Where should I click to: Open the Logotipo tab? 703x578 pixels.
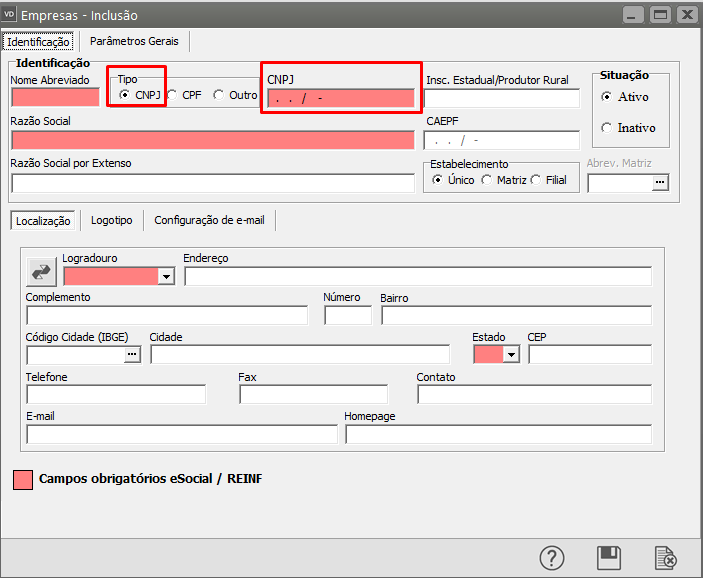[x=111, y=220]
